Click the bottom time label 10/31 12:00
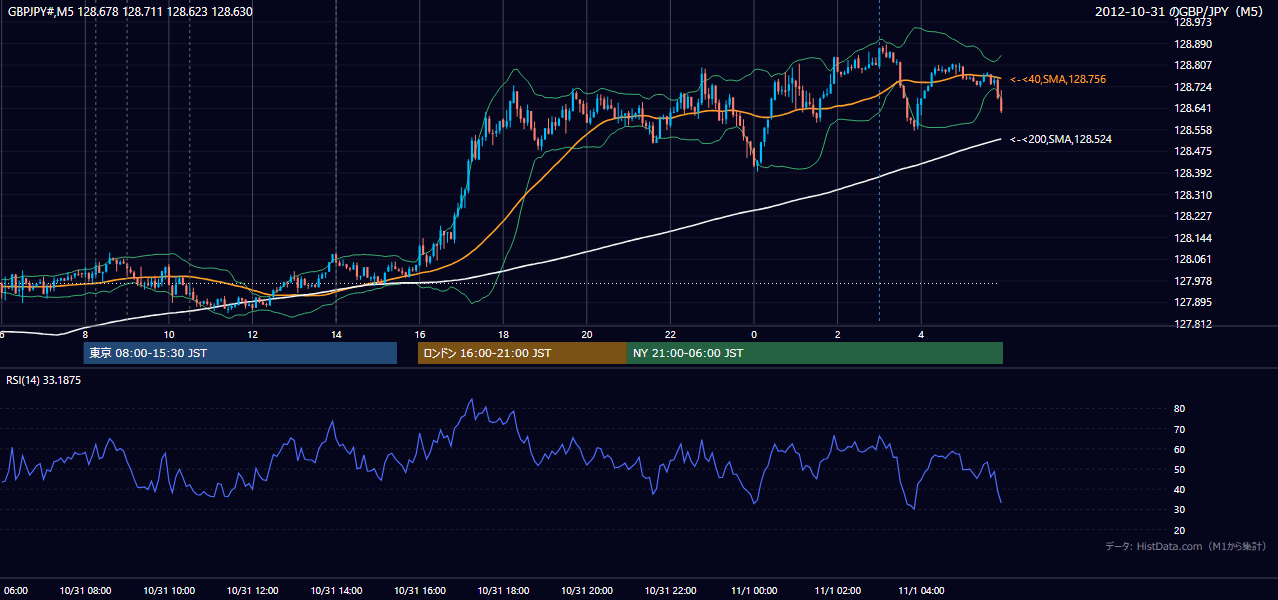 [x=253, y=590]
